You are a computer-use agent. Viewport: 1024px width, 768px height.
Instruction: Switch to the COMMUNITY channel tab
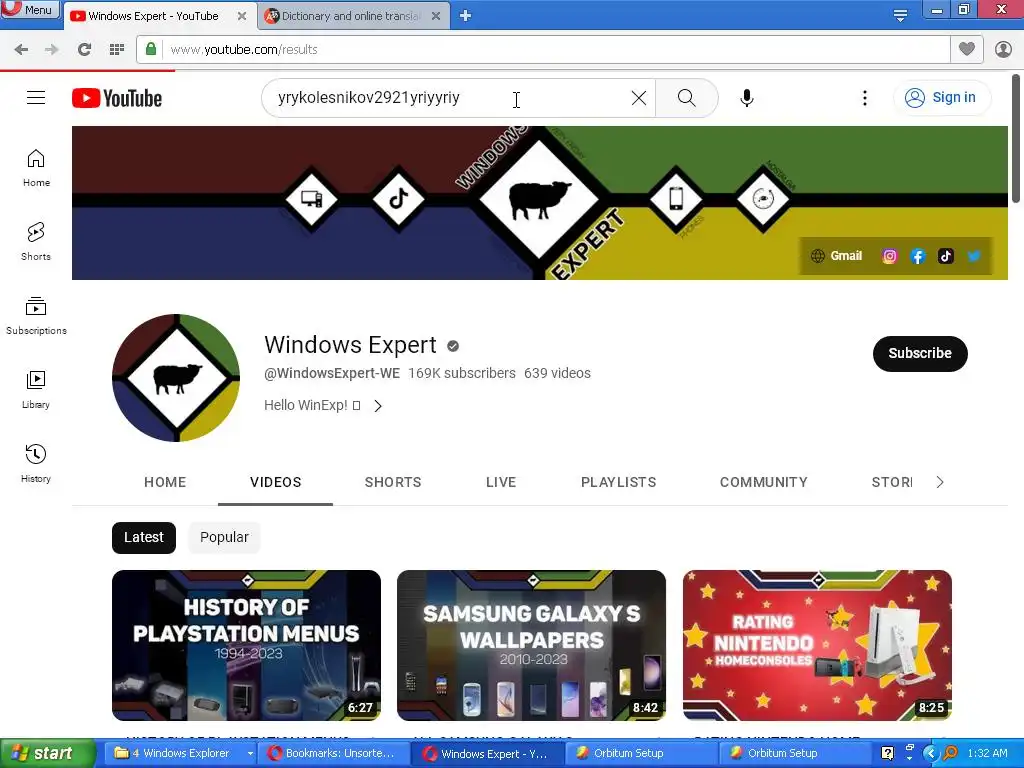(763, 482)
